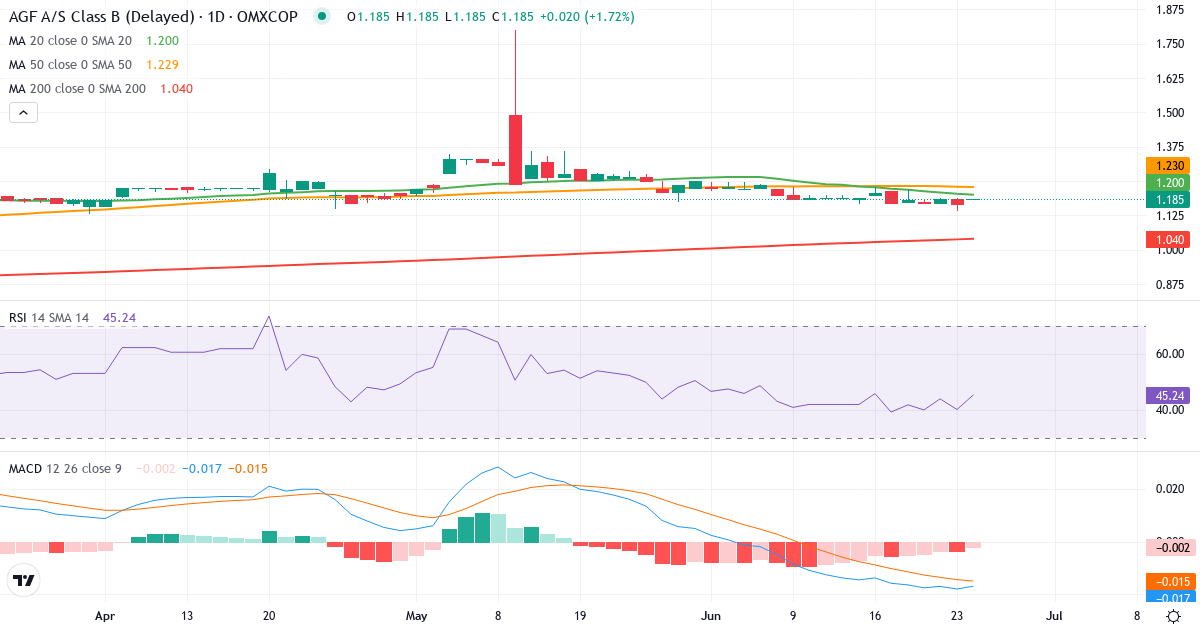Click the red MACD -0.002 axis label
Screen dimensions: 1200x630
click(x=1171, y=548)
